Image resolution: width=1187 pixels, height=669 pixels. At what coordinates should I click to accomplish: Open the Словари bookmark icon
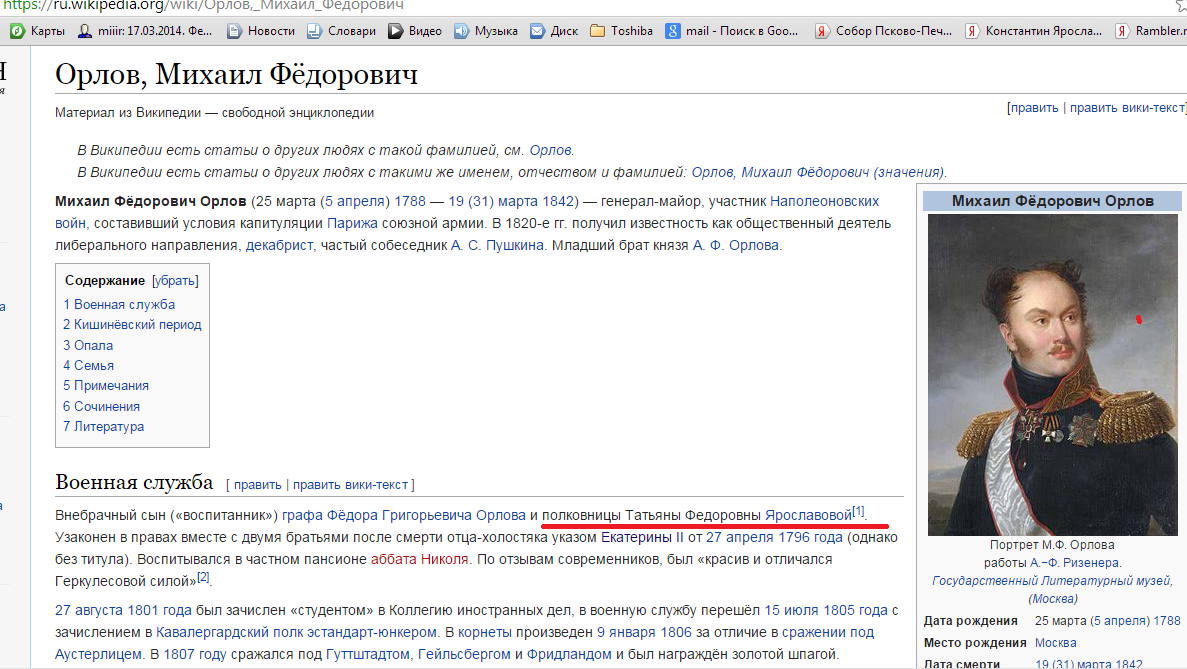point(314,31)
